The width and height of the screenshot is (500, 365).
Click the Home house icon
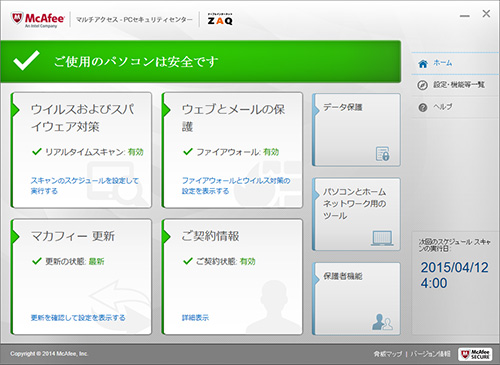click(423, 63)
